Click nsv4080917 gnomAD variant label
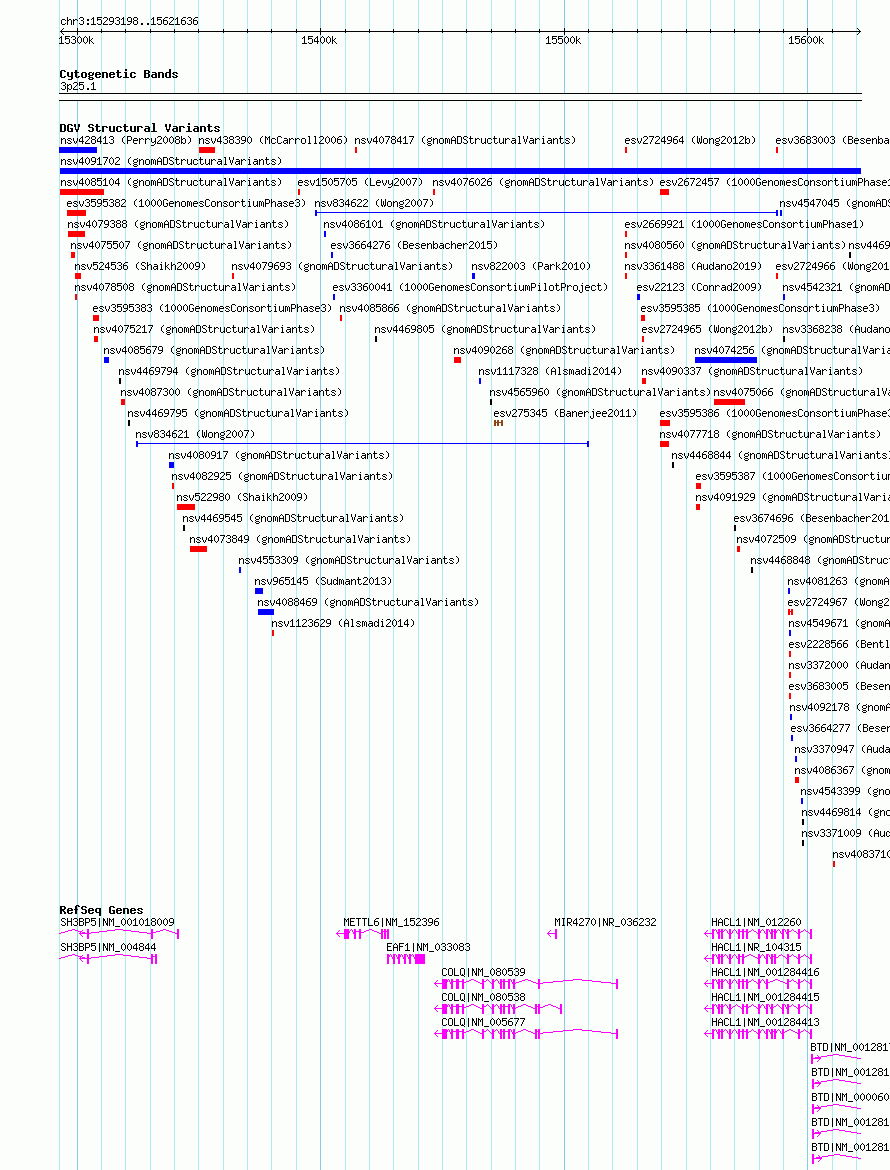890x1170 pixels. click(x=279, y=455)
